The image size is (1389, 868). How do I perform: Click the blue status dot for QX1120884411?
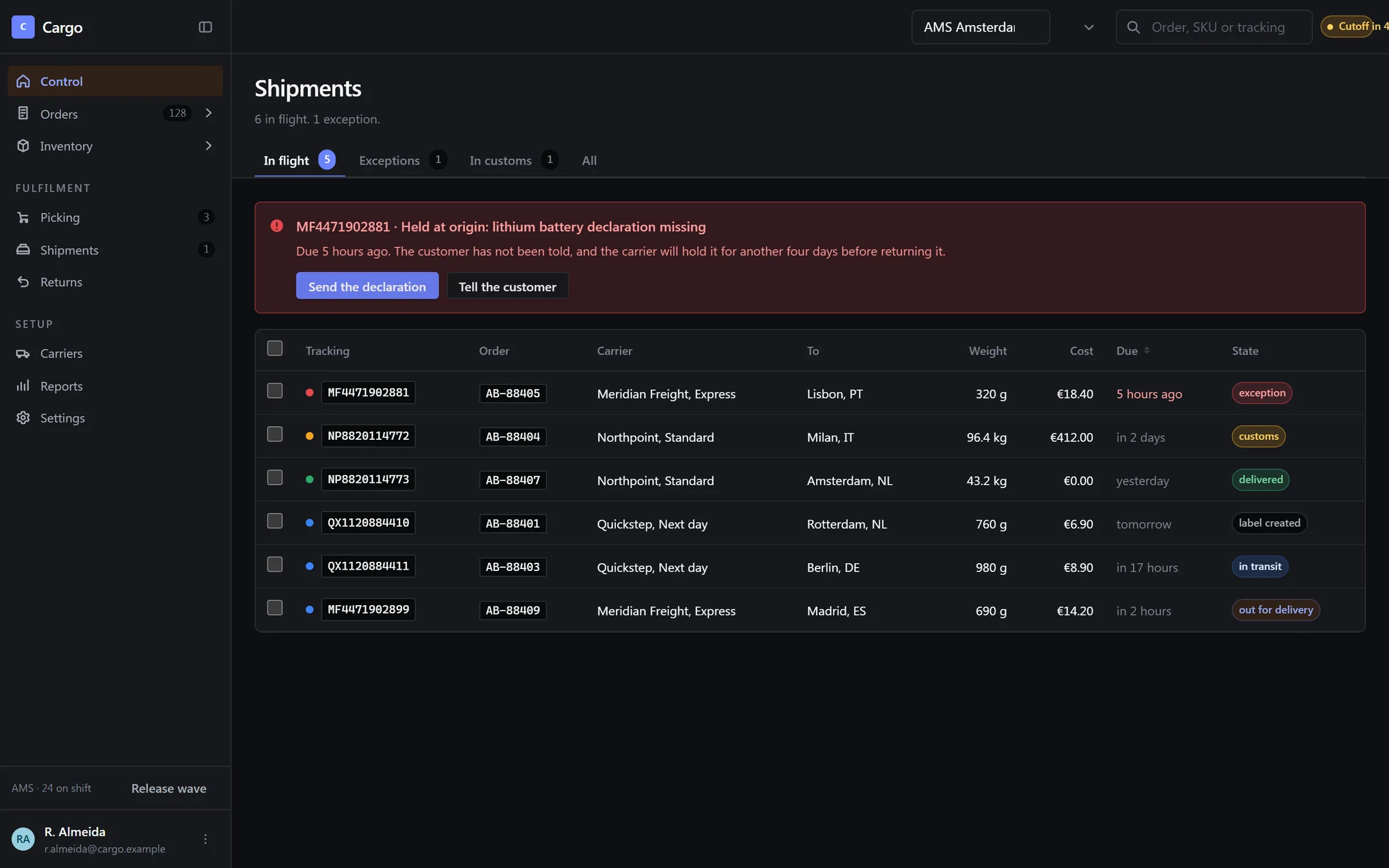point(309,566)
